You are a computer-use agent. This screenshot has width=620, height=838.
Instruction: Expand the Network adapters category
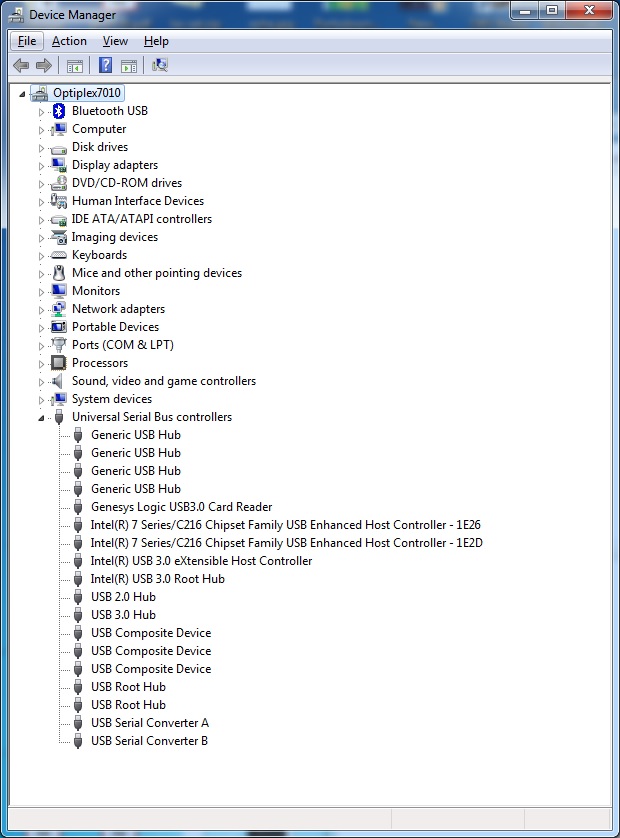(42, 310)
